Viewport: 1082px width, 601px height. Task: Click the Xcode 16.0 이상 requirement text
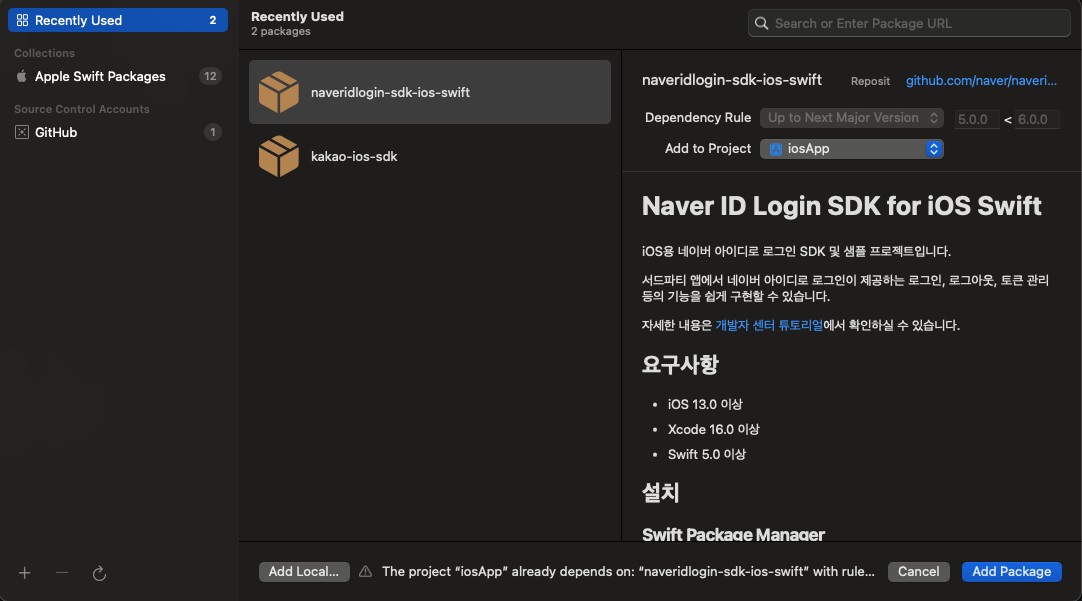point(714,429)
